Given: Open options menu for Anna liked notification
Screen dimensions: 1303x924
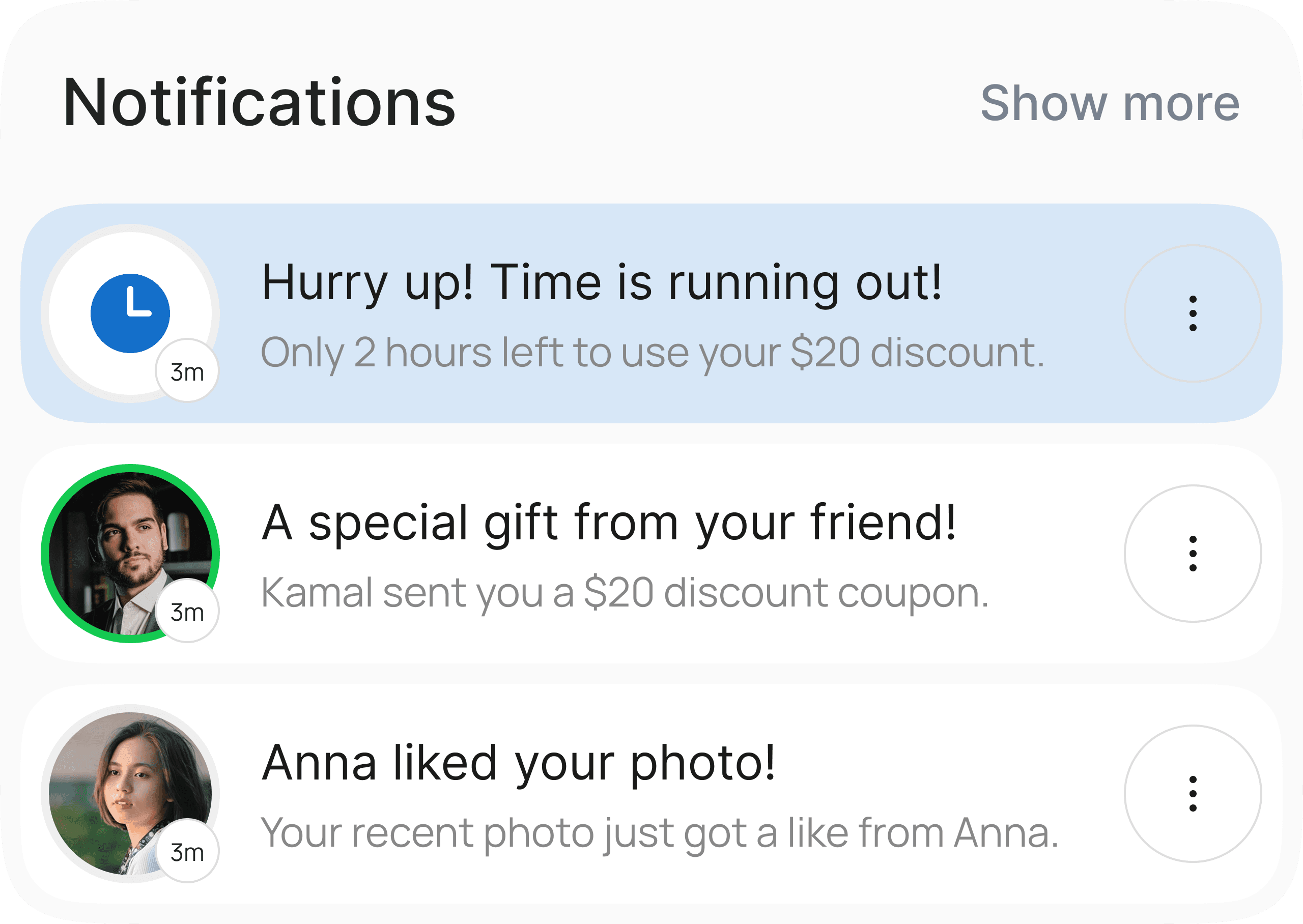Looking at the screenshot, I should (x=1193, y=793).
